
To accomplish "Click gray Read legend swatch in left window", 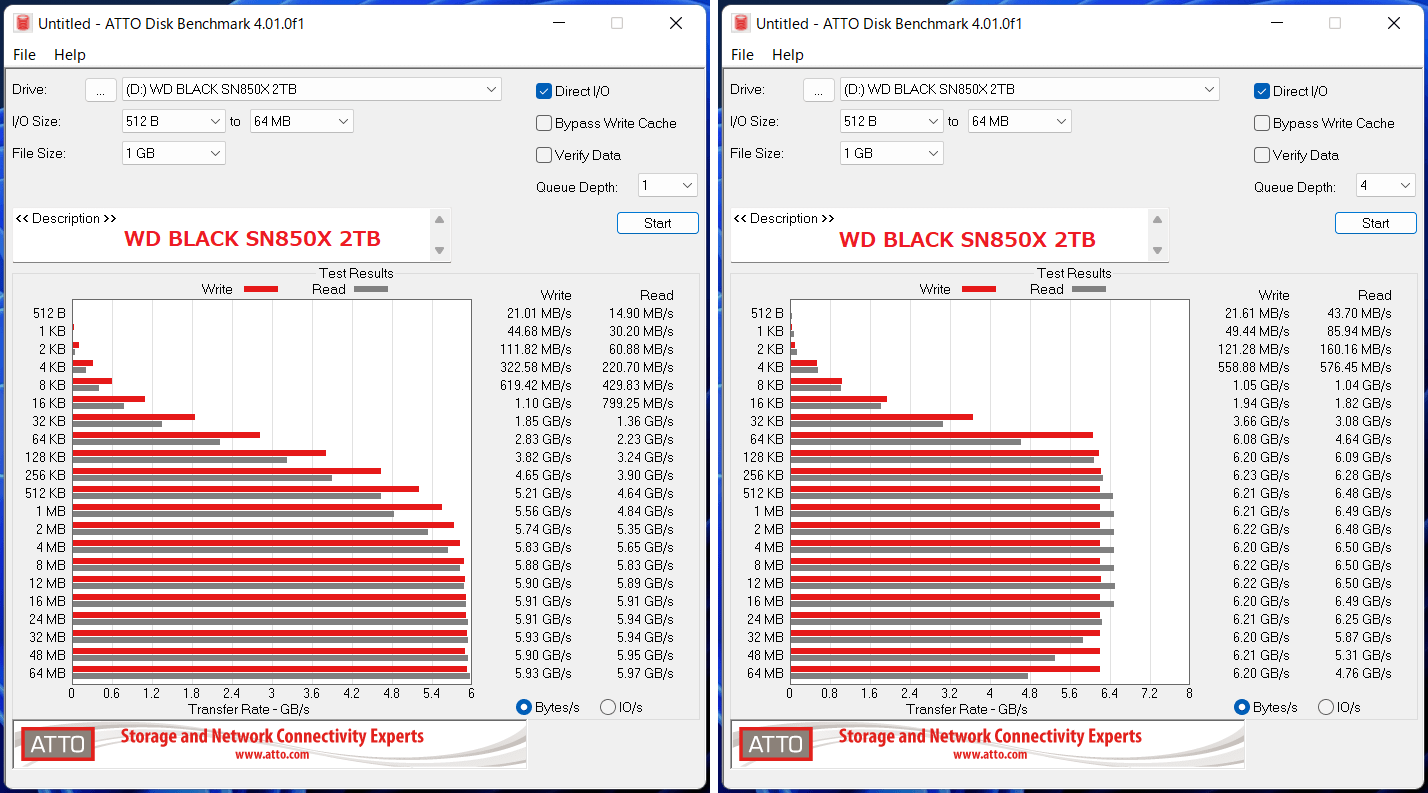I will (x=371, y=289).
